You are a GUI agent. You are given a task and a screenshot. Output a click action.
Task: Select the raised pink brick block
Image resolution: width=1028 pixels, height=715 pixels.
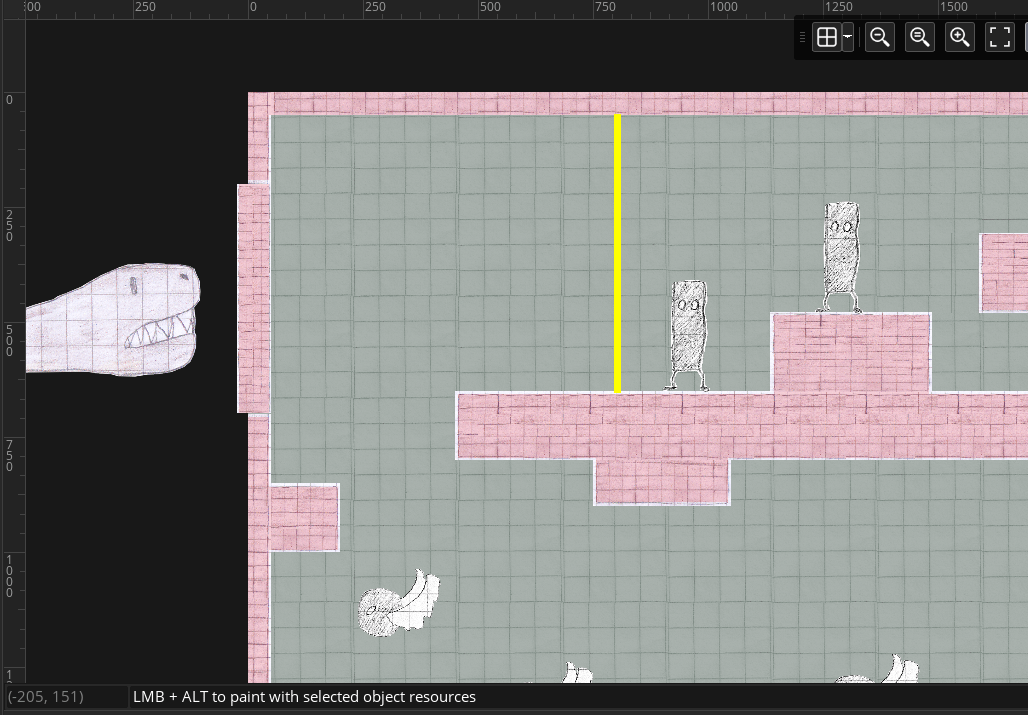point(852,353)
